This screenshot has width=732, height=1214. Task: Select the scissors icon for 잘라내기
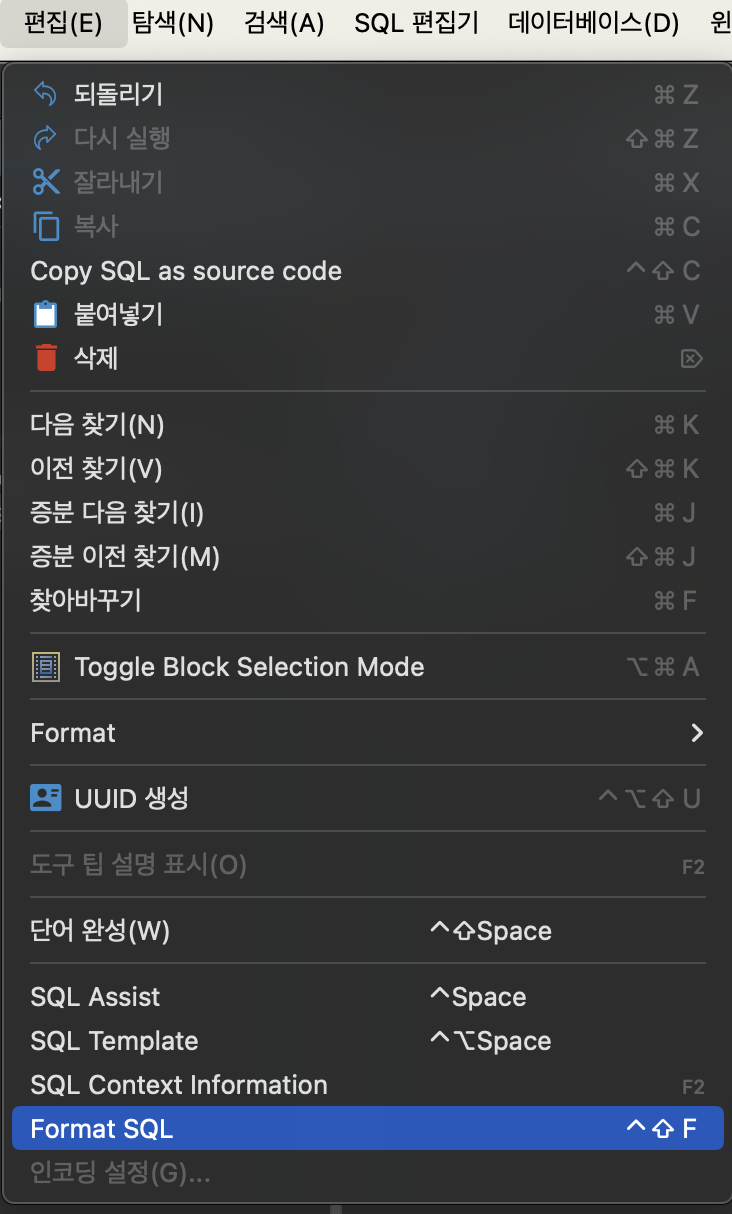point(44,182)
